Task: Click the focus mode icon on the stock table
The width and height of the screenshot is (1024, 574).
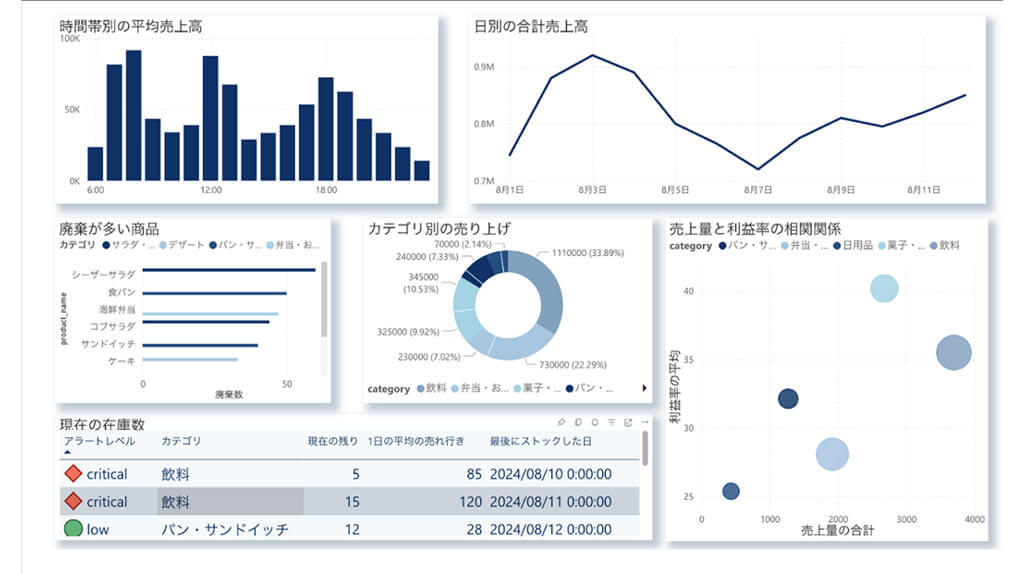Action: point(628,422)
